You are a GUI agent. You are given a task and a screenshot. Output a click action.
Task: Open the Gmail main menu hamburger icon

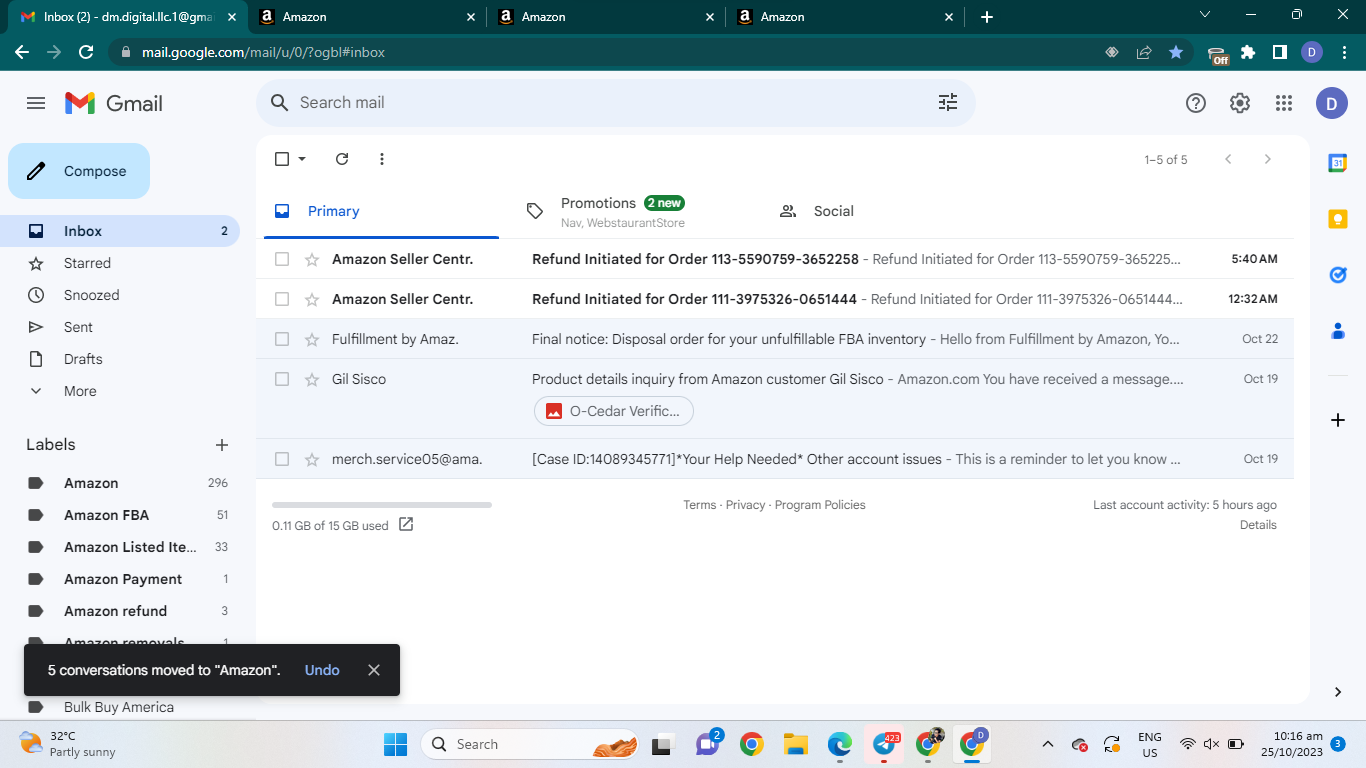pos(36,103)
